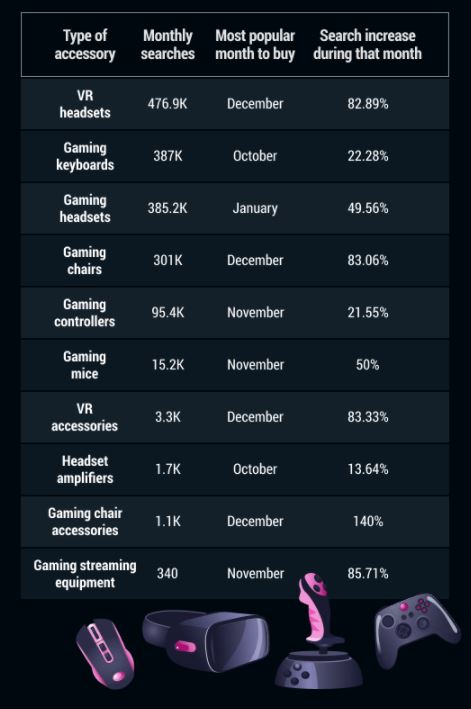Select the "Monthly searches" column header
The width and height of the screenshot is (471, 709).
[167, 44]
